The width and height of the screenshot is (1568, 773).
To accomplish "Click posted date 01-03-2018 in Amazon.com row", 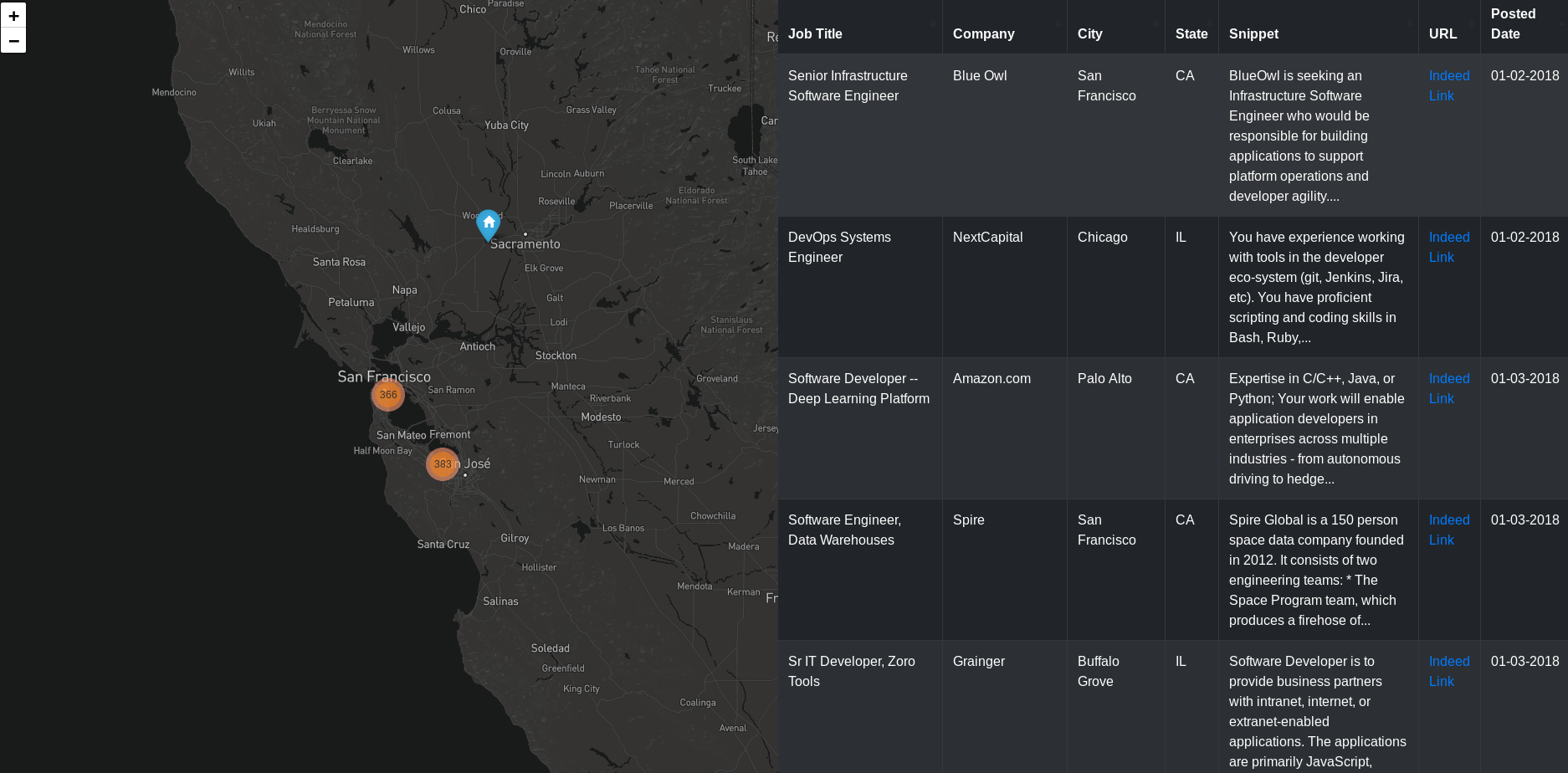I will (x=1524, y=378).
